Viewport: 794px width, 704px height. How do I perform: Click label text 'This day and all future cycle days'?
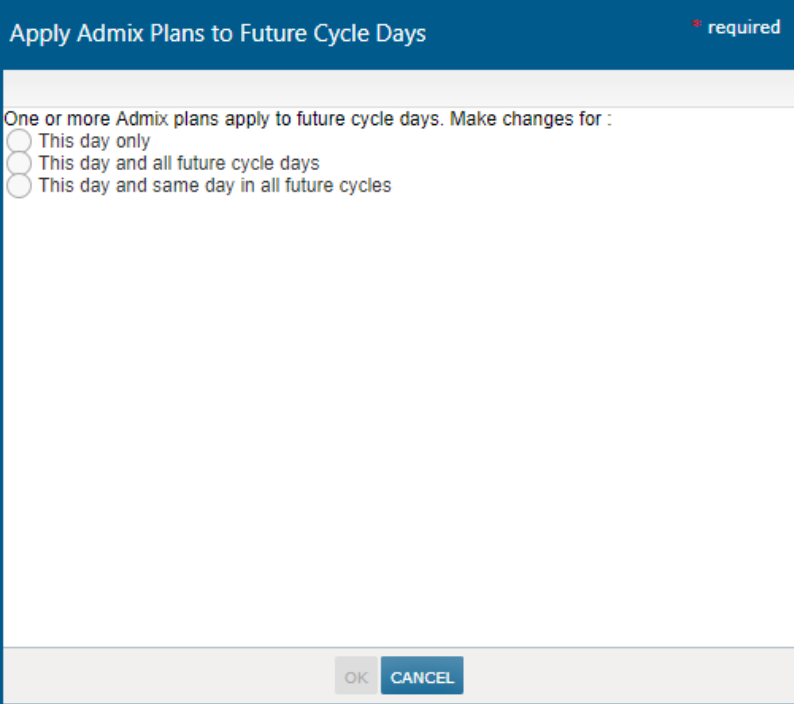[x=179, y=163]
